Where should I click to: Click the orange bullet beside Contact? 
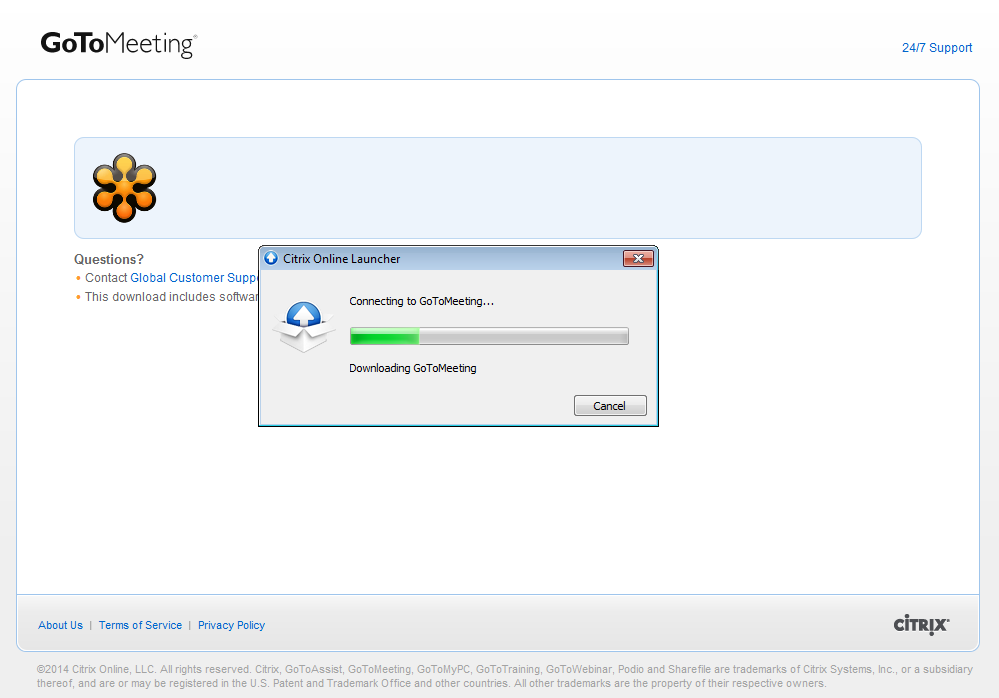pos(78,279)
